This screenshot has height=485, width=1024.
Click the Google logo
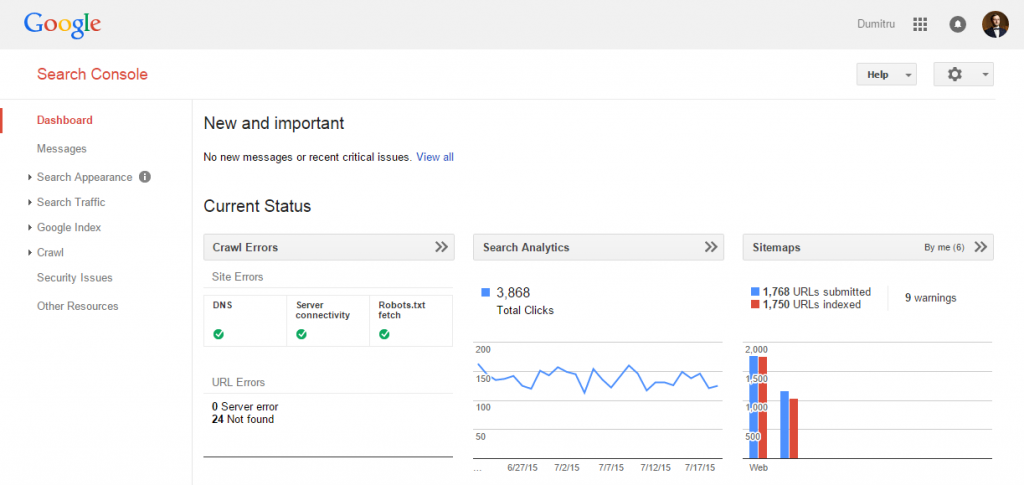62,24
